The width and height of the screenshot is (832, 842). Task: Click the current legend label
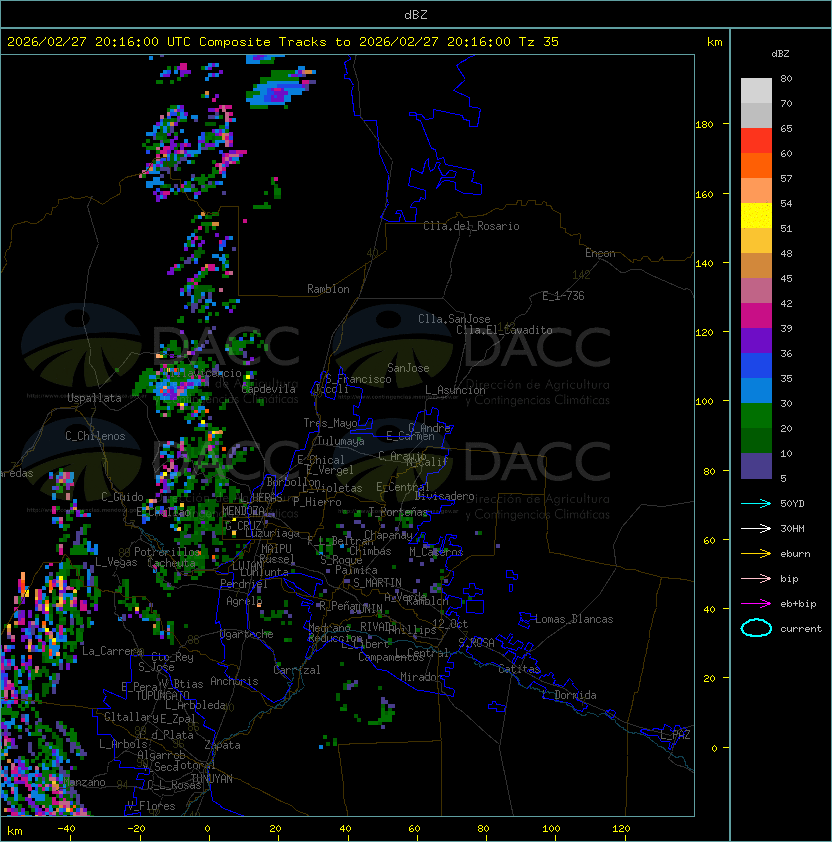coord(801,629)
